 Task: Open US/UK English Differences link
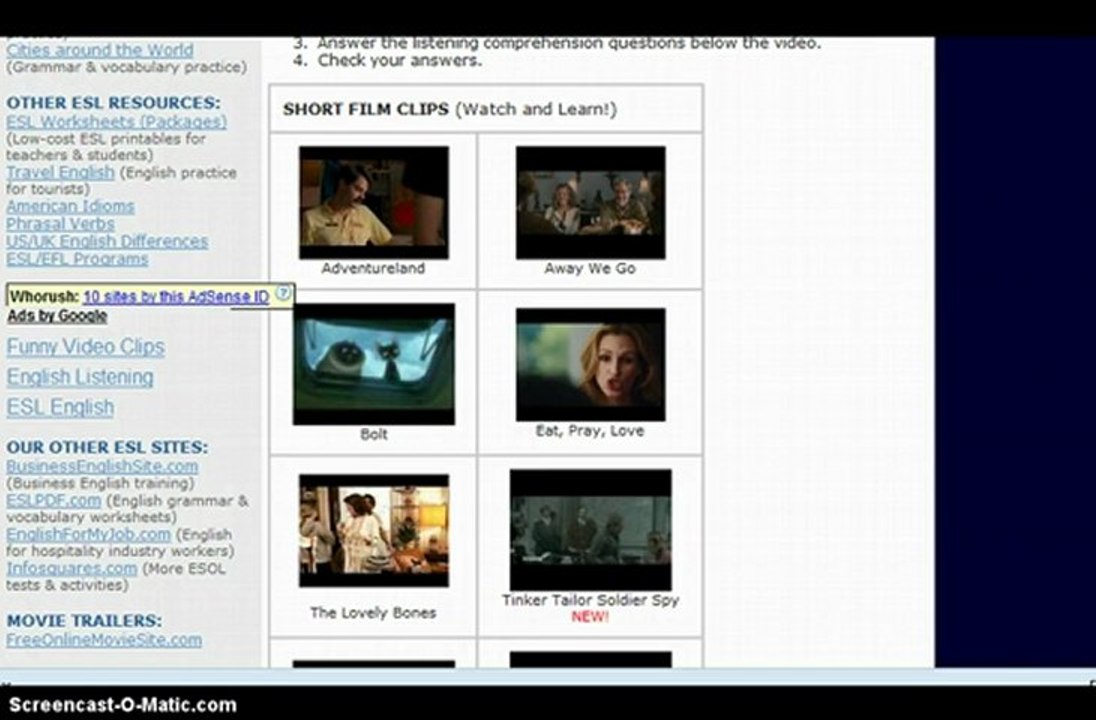click(107, 242)
